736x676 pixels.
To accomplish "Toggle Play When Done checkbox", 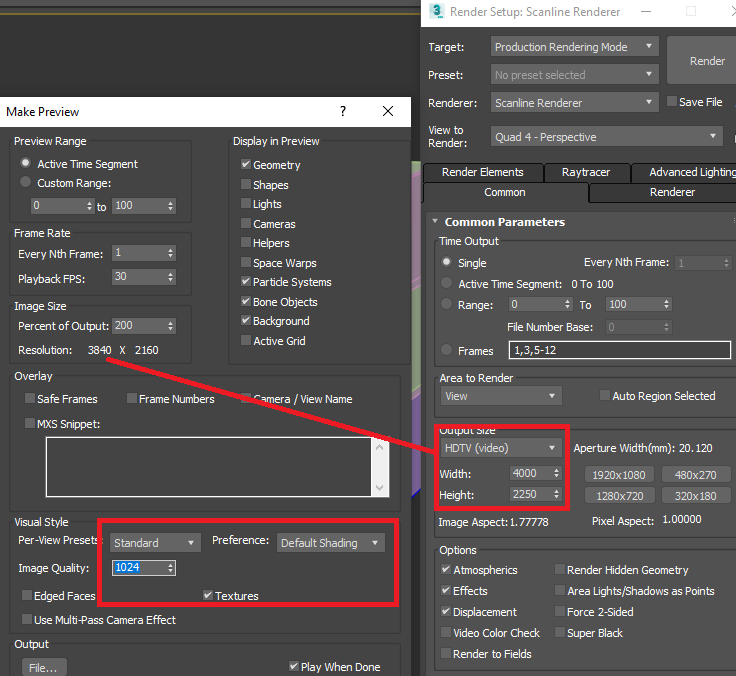I will point(294,666).
